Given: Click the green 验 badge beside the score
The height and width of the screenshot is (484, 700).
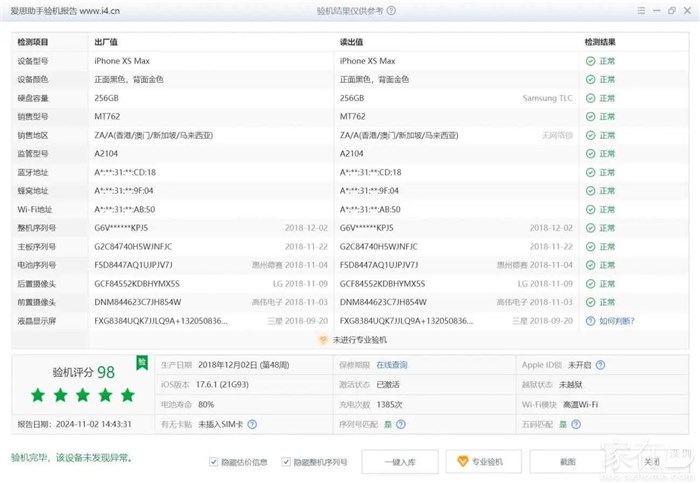Looking at the screenshot, I should click(142, 362).
